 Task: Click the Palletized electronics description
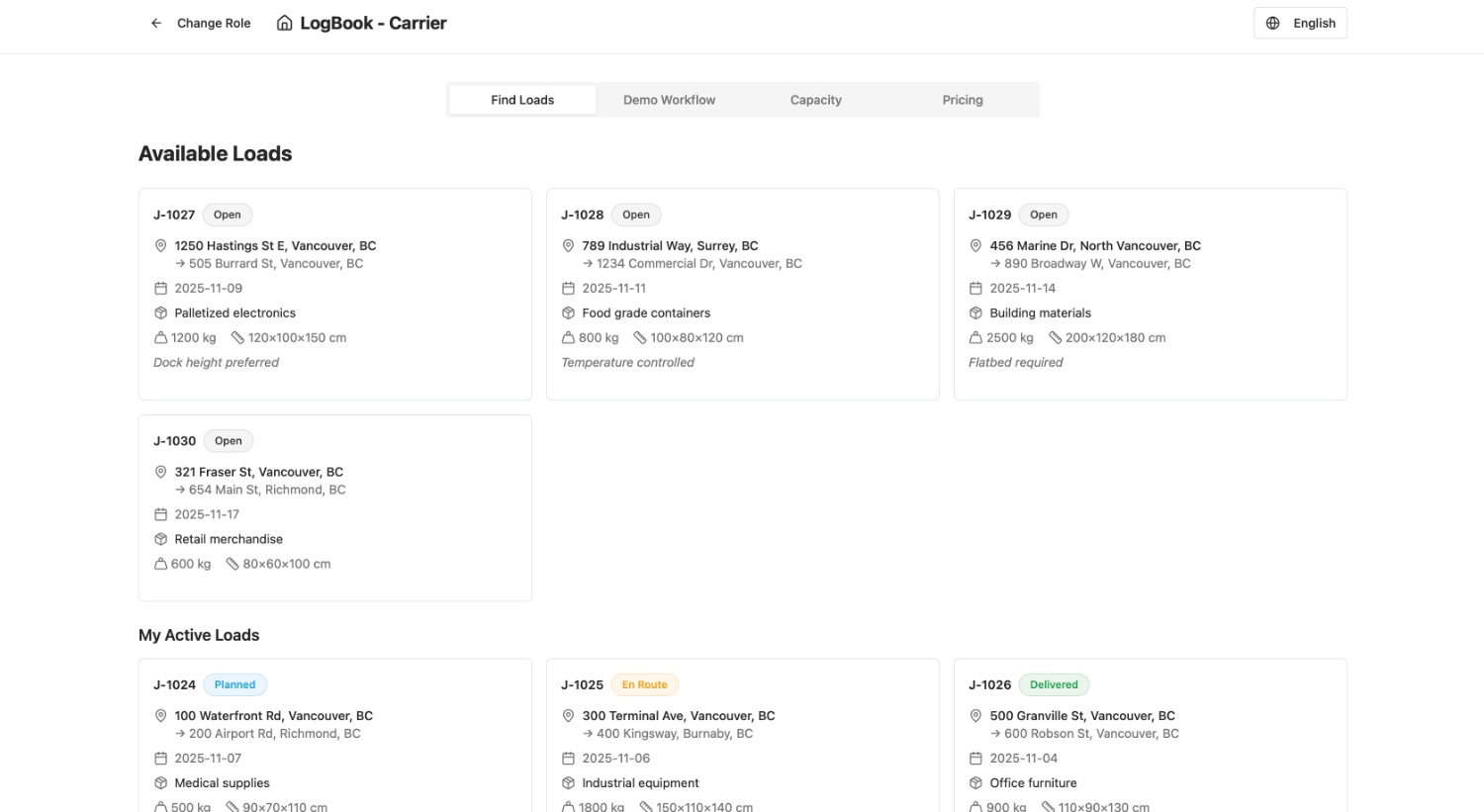[x=234, y=313]
